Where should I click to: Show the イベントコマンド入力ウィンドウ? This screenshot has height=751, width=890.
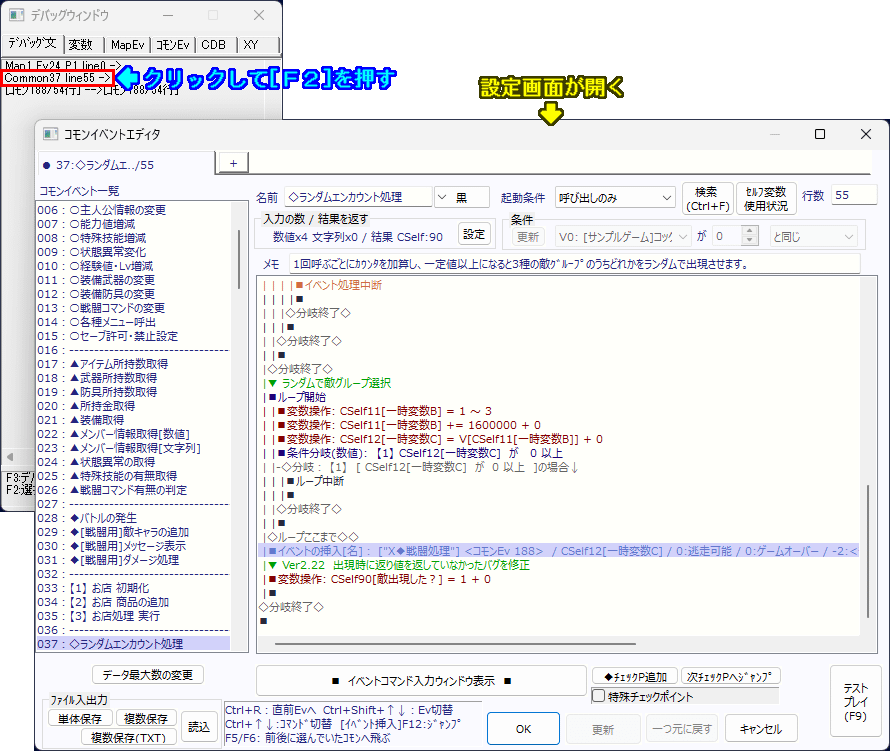(x=421, y=681)
